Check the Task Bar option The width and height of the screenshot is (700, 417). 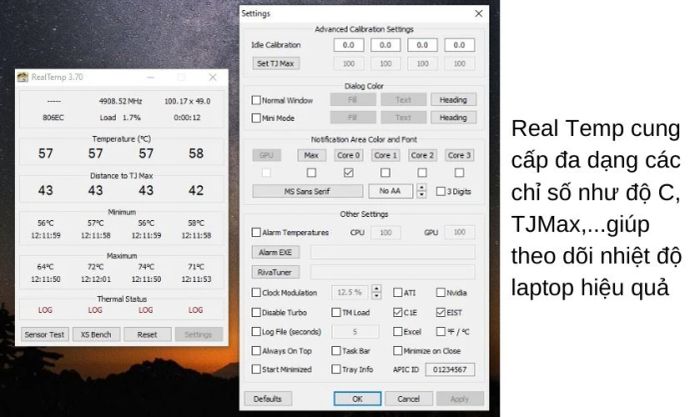[x=336, y=350]
